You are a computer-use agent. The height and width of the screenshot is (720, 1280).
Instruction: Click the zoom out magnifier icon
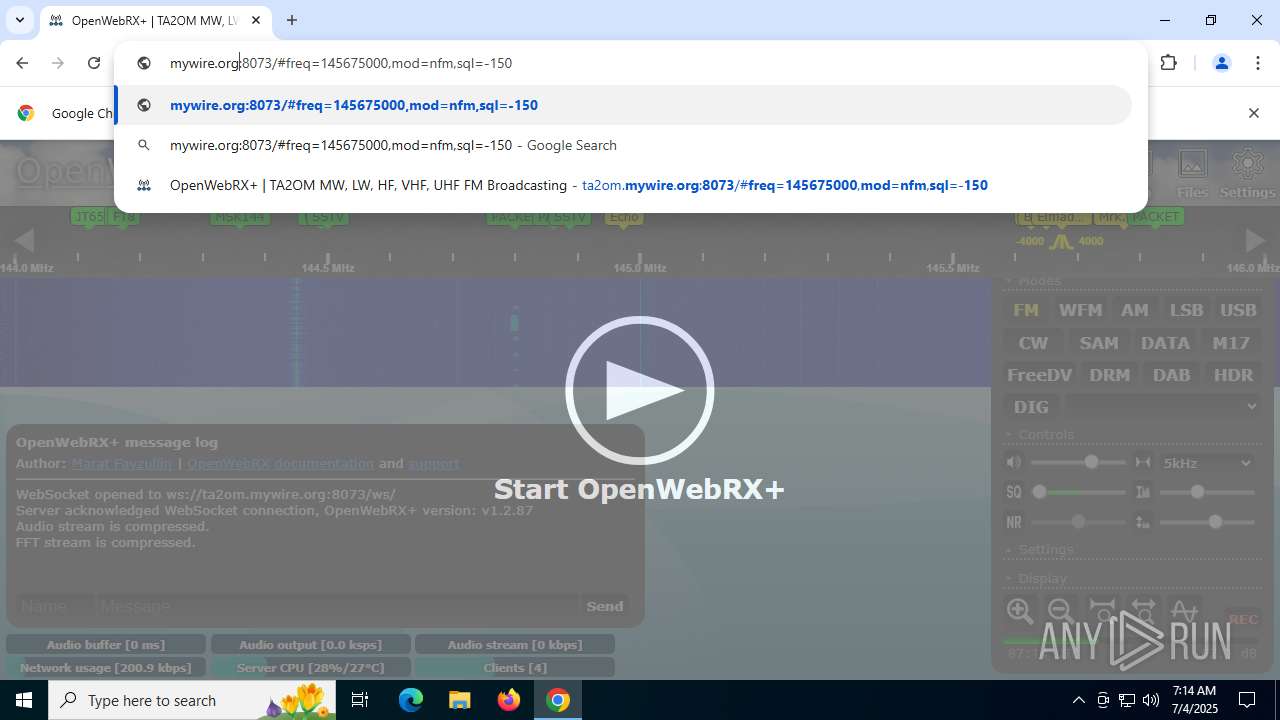[1061, 611]
